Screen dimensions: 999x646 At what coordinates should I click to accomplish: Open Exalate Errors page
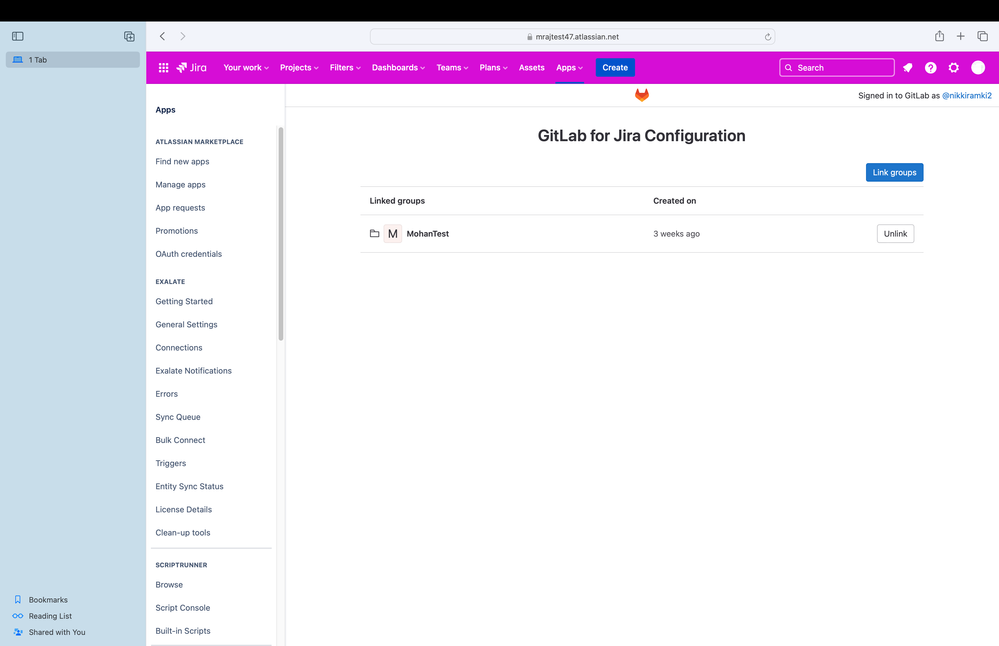166,394
